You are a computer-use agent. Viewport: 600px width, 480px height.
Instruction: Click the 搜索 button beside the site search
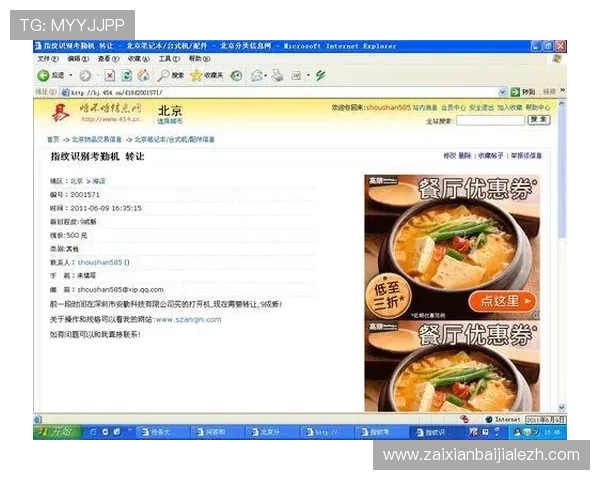pyautogui.click(x=539, y=120)
